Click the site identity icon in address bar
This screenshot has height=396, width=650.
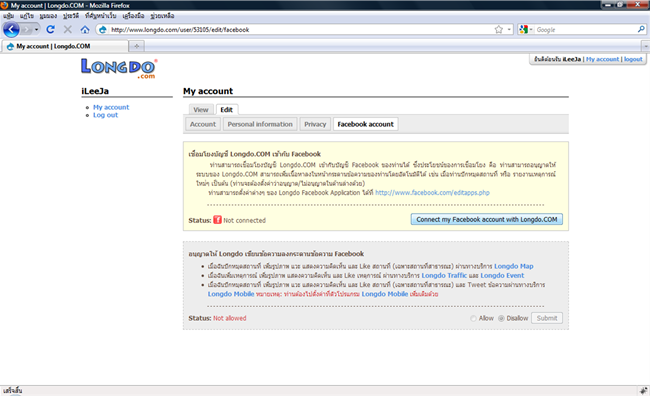tap(102, 30)
